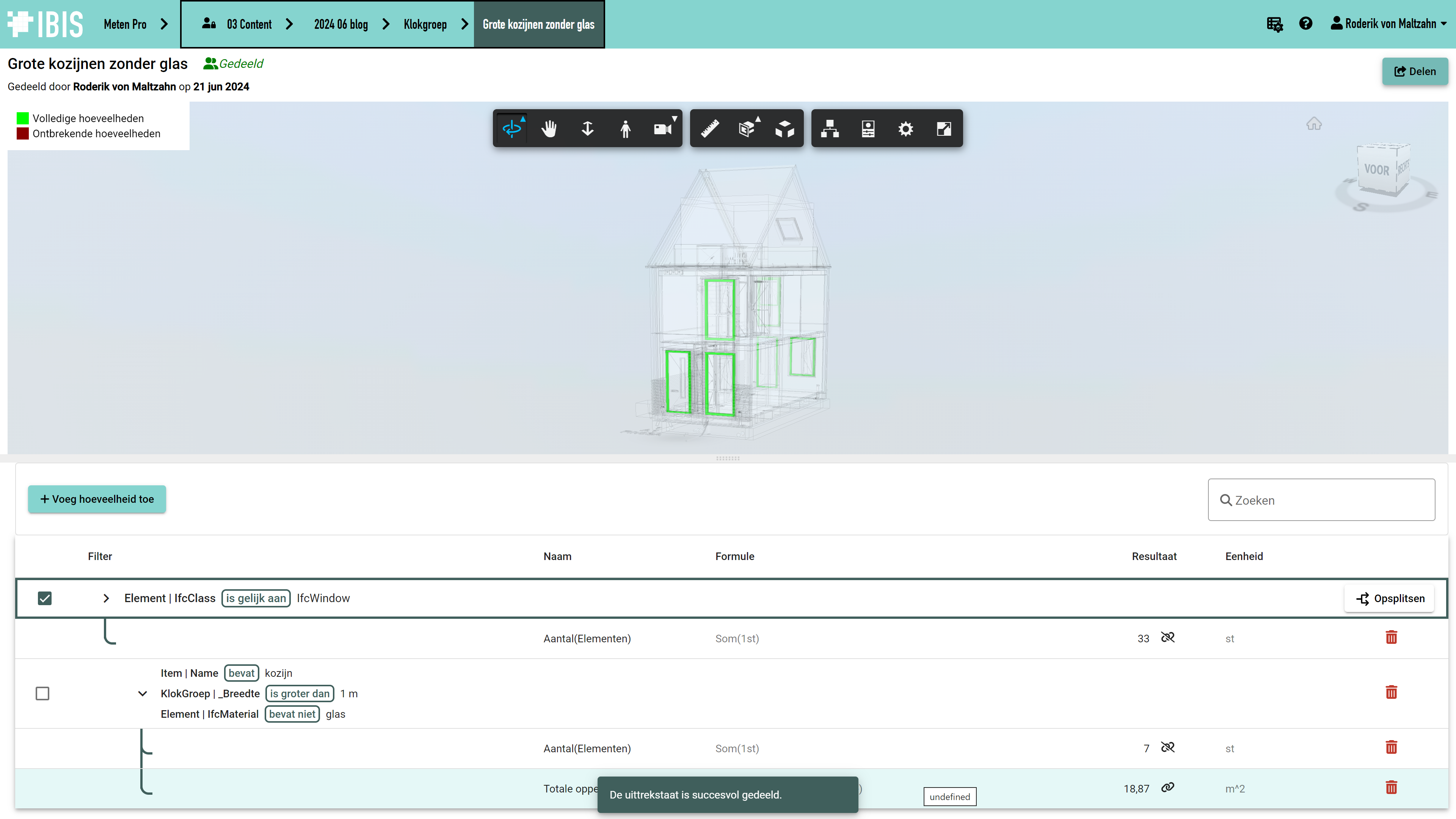Activate the First person walk tool
Image resolution: width=1456 pixels, height=819 pixels.
pos(625,128)
